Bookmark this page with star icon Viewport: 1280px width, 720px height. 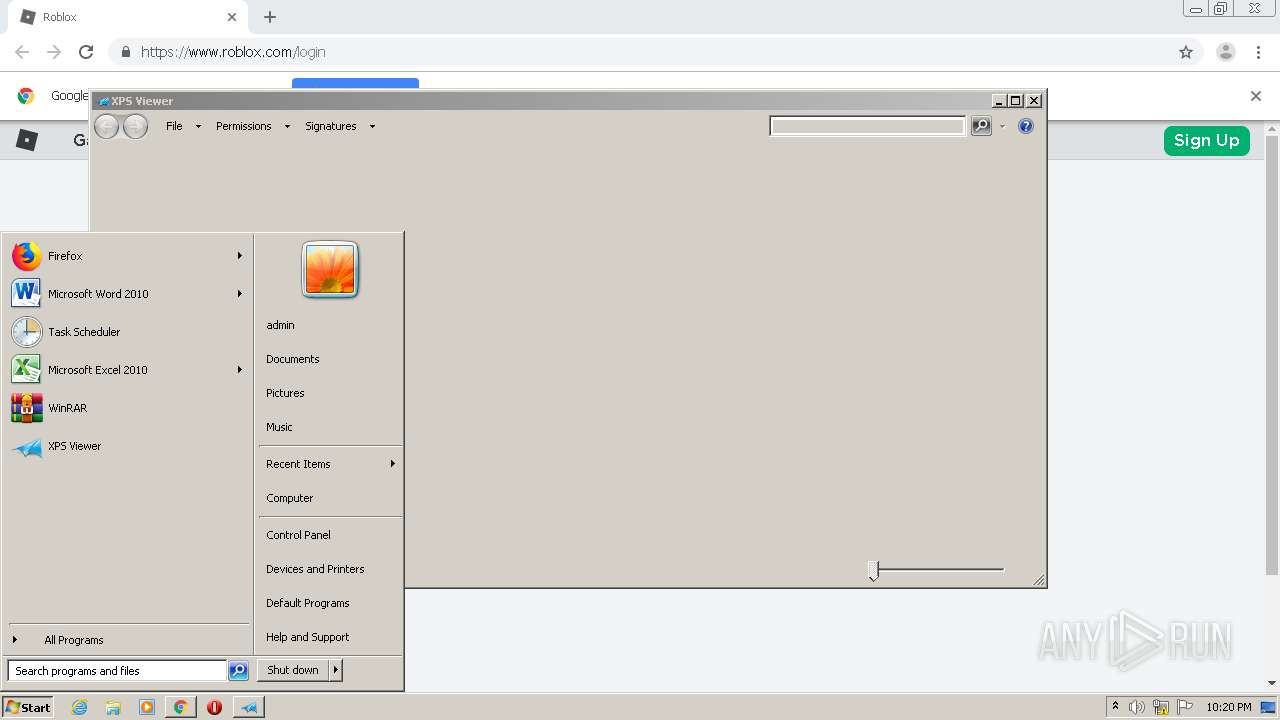click(1186, 52)
